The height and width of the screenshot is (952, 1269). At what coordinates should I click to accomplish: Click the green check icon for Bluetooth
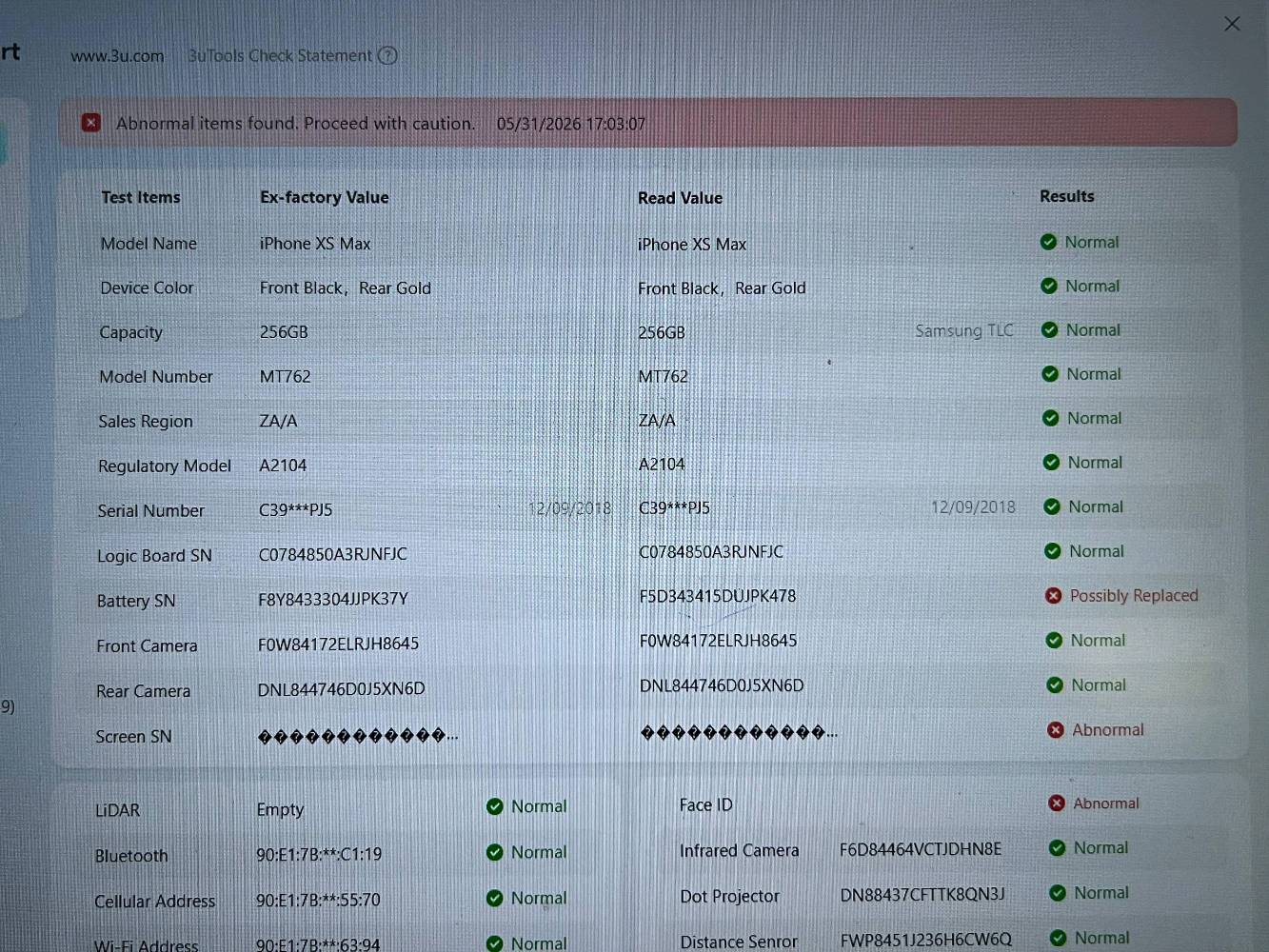(494, 852)
